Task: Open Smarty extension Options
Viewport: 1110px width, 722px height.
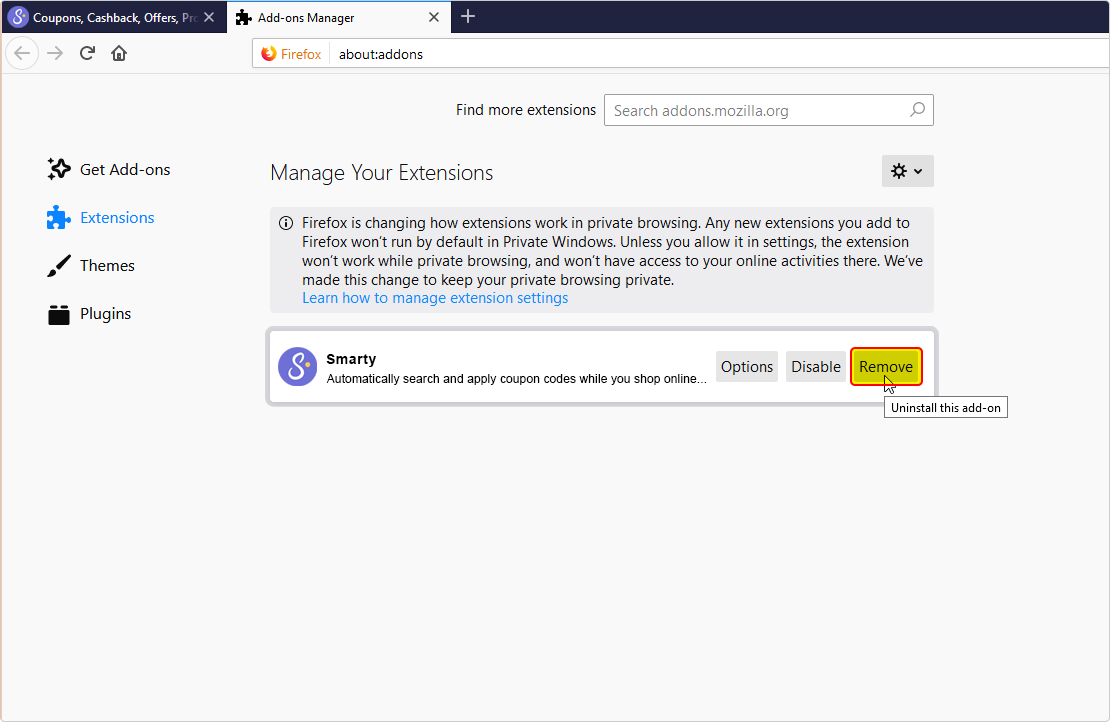Action: [x=746, y=366]
